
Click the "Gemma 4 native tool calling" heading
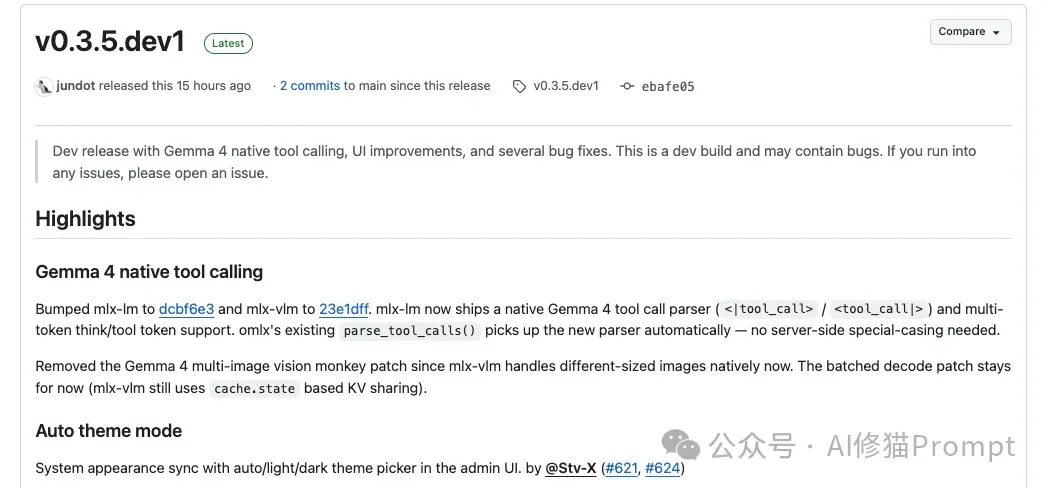click(x=149, y=272)
